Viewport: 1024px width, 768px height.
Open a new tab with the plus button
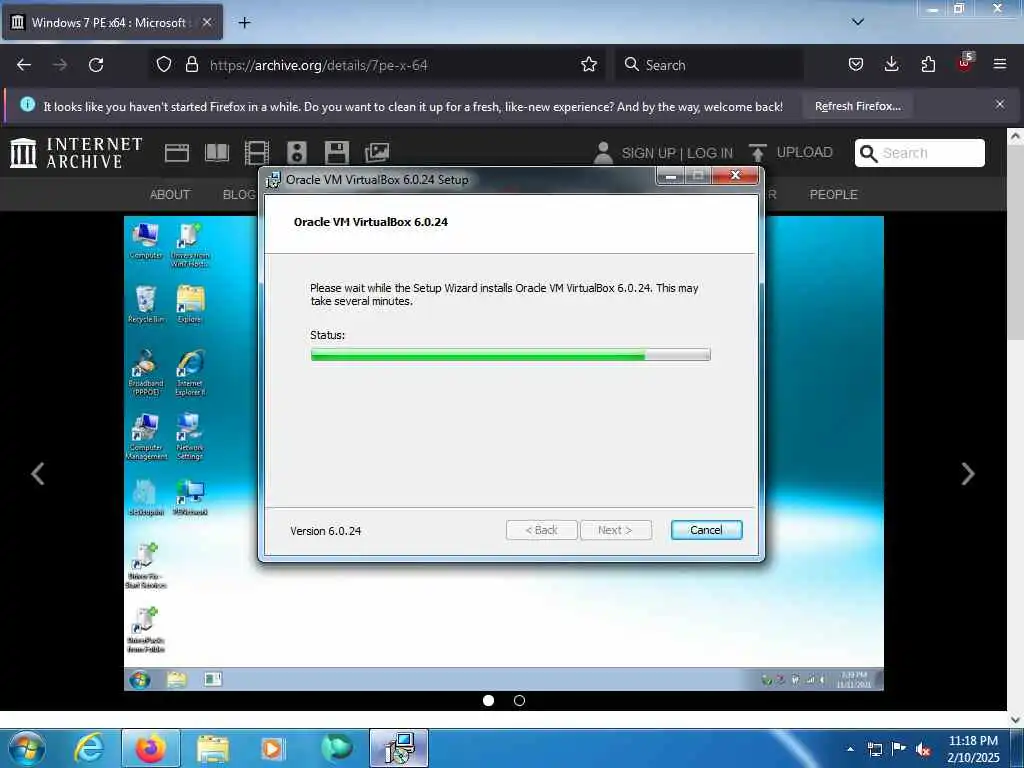pyautogui.click(x=244, y=23)
